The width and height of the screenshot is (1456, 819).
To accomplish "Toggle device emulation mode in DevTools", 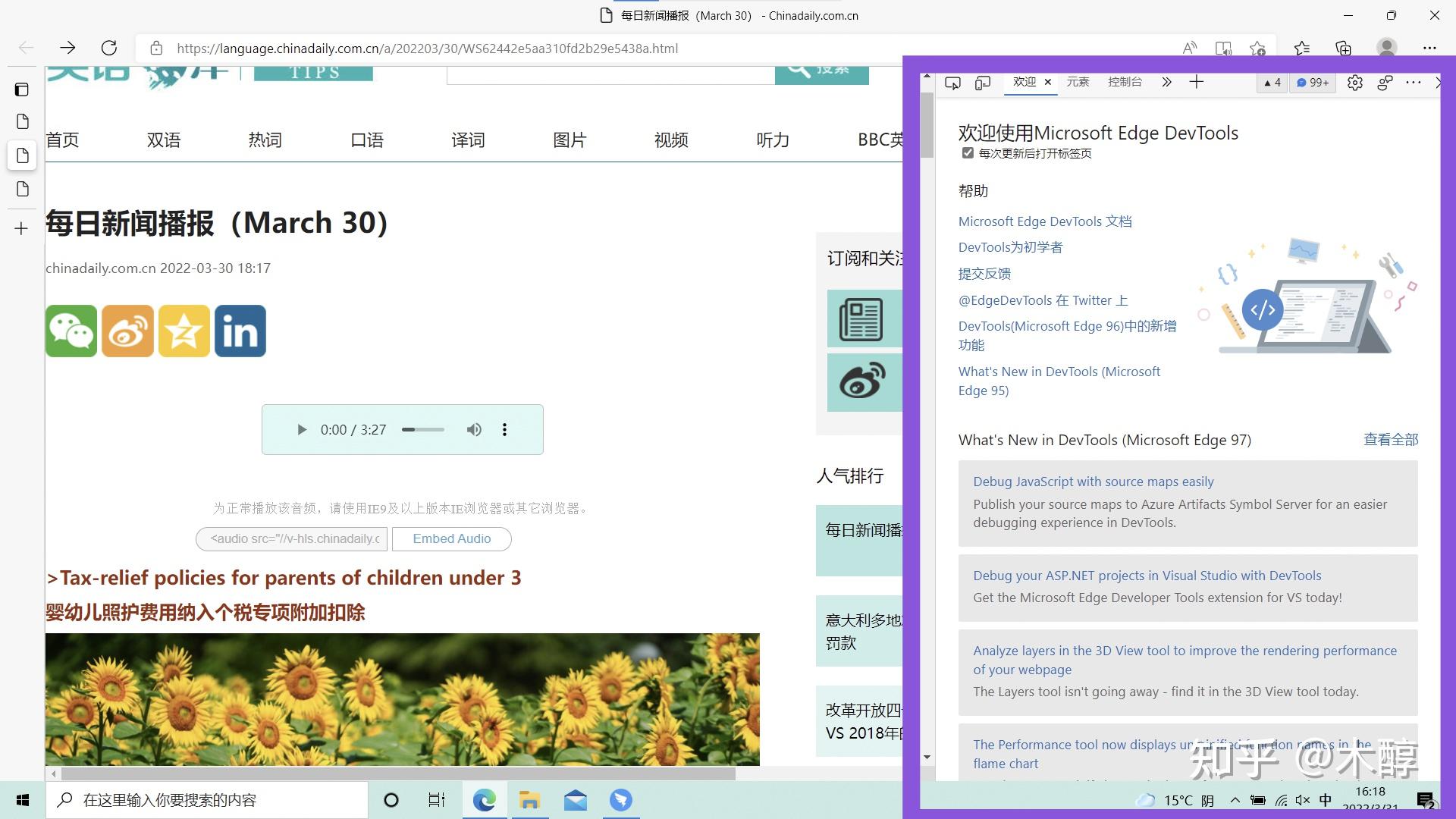I will click(x=982, y=83).
